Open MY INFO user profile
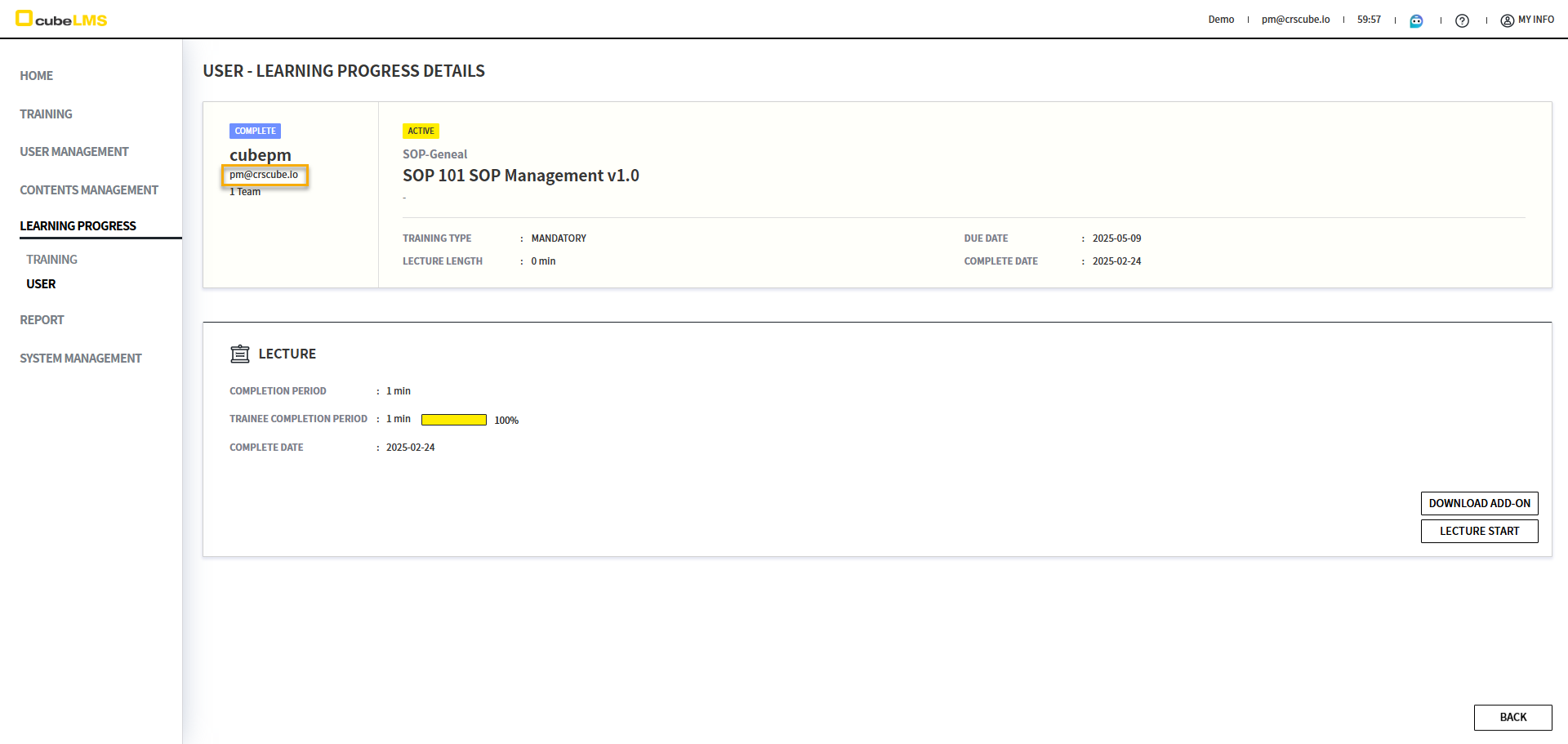 1527,20
